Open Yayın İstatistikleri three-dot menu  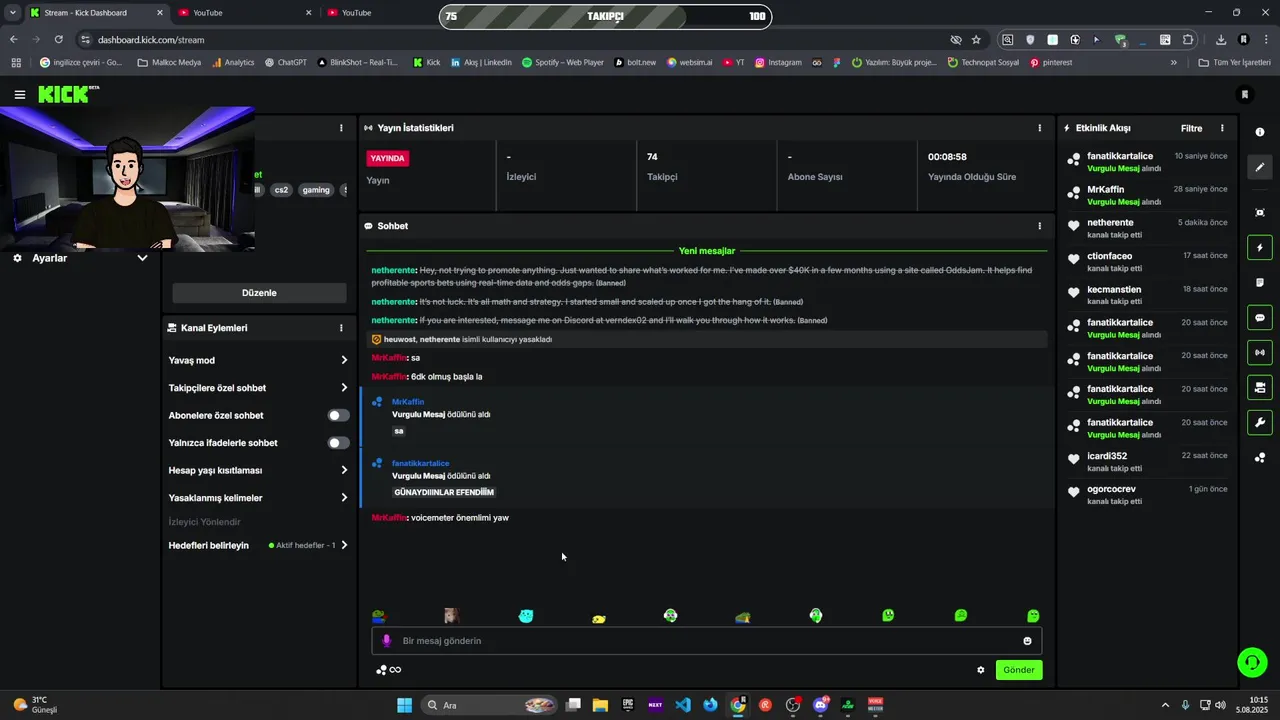pos(1039,128)
